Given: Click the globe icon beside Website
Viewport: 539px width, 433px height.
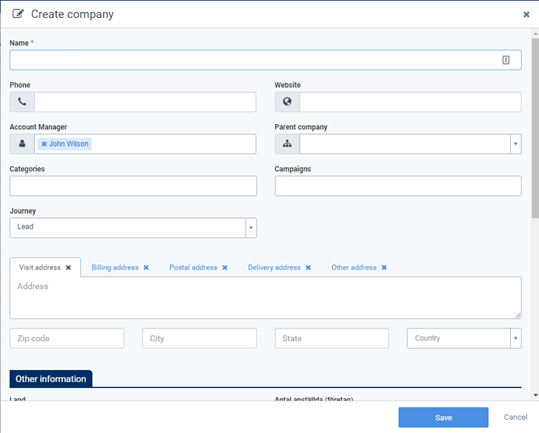Looking at the screenshot, I should (x=287, y=102).
